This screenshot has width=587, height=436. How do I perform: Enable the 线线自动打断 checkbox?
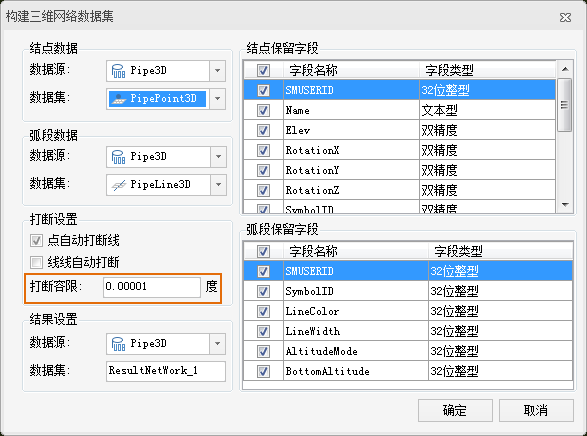tap(36, 262)
